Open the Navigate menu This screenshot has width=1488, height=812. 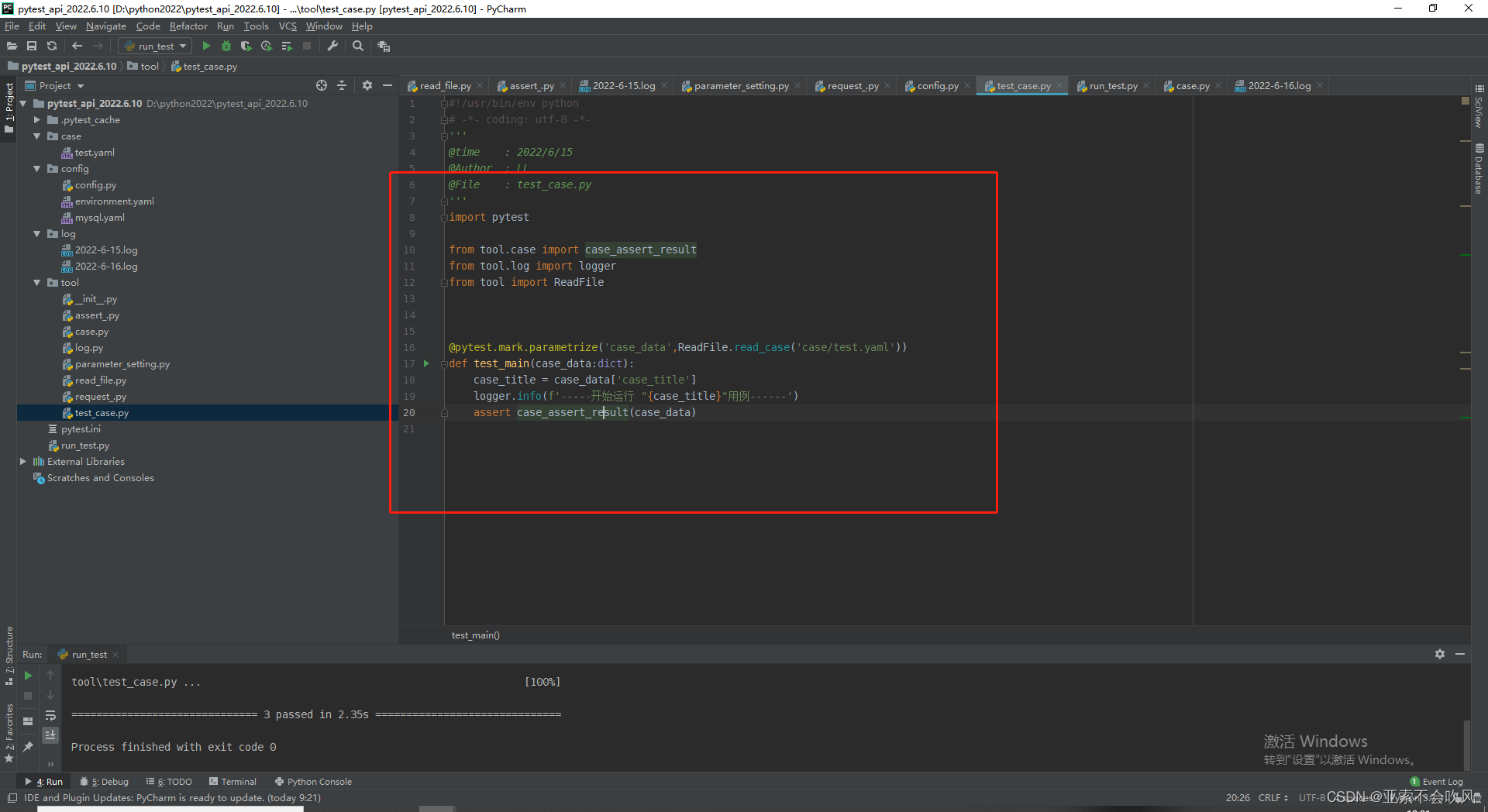[106, 26]
